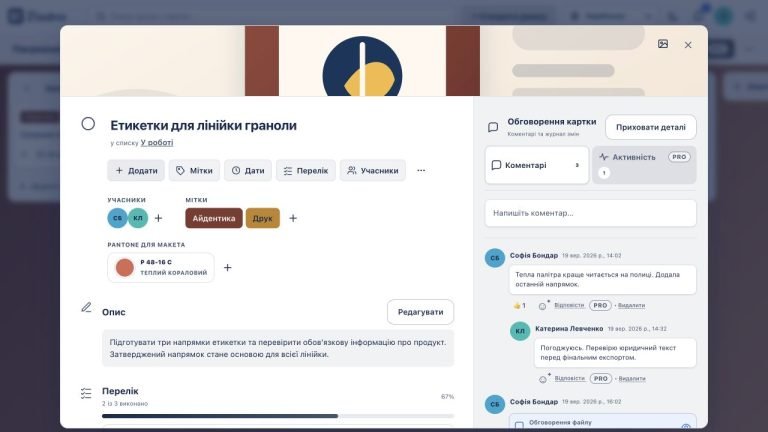Click the thumbs-up reaction on Софія's comment
Image resolution: width=768 pixels, height=432 pixels.
point(519,306)
